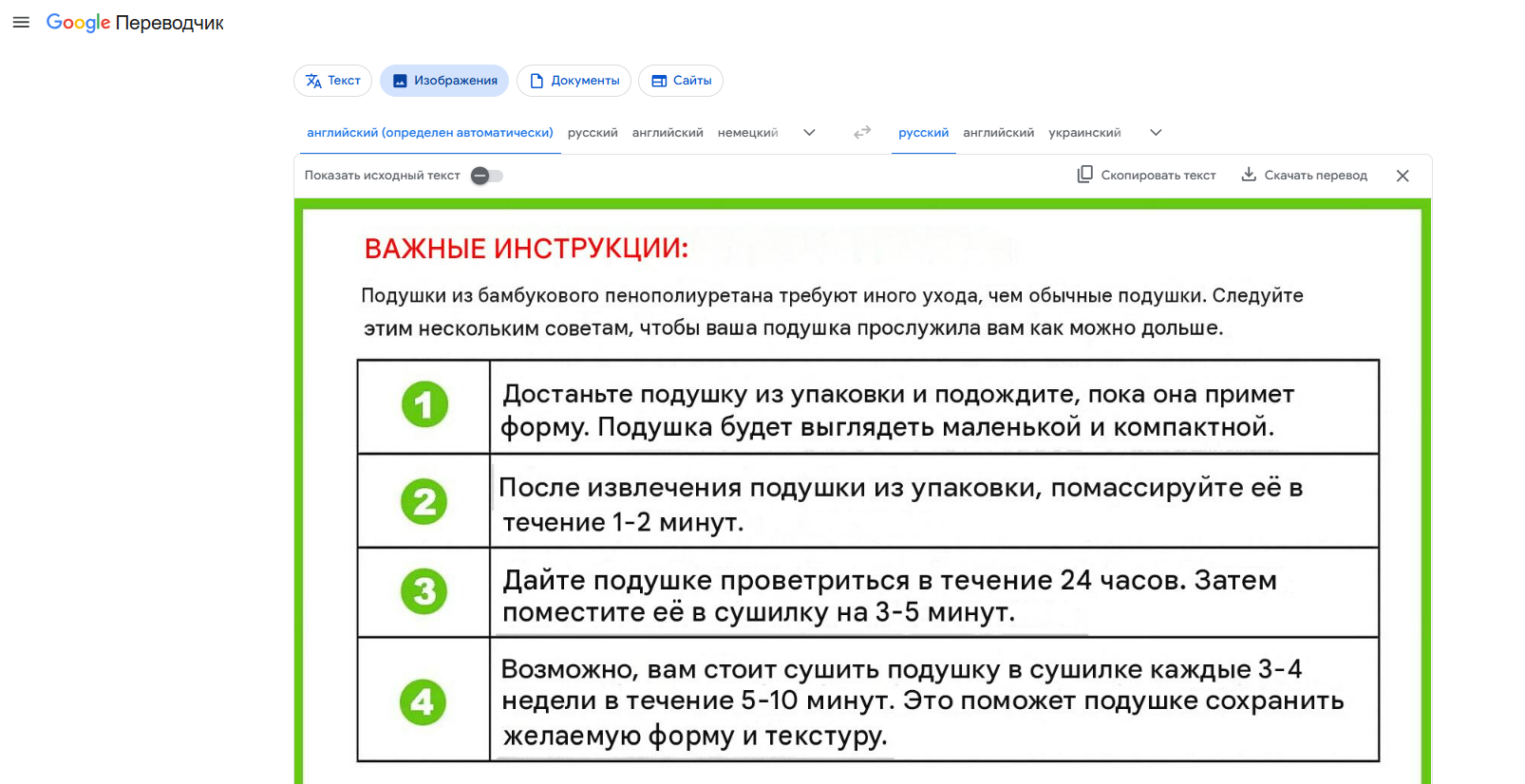Screen dimensions: 1525x784
Task: Switch to the Сайты tab
Action: tap(681, 81)
